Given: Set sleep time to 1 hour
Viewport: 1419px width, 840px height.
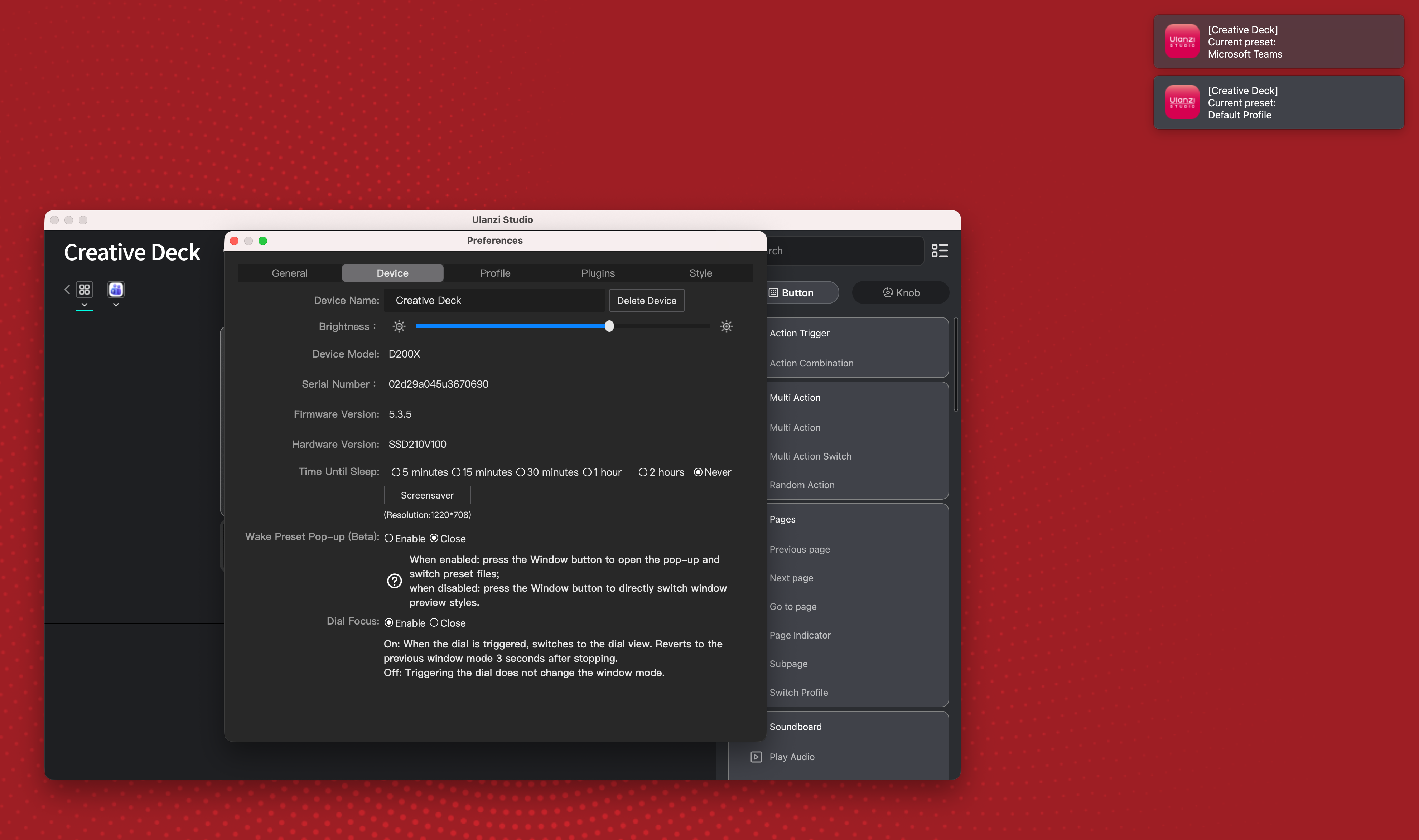Looking at the screenshot, I should pyautogui.click(x=587, y=472).
